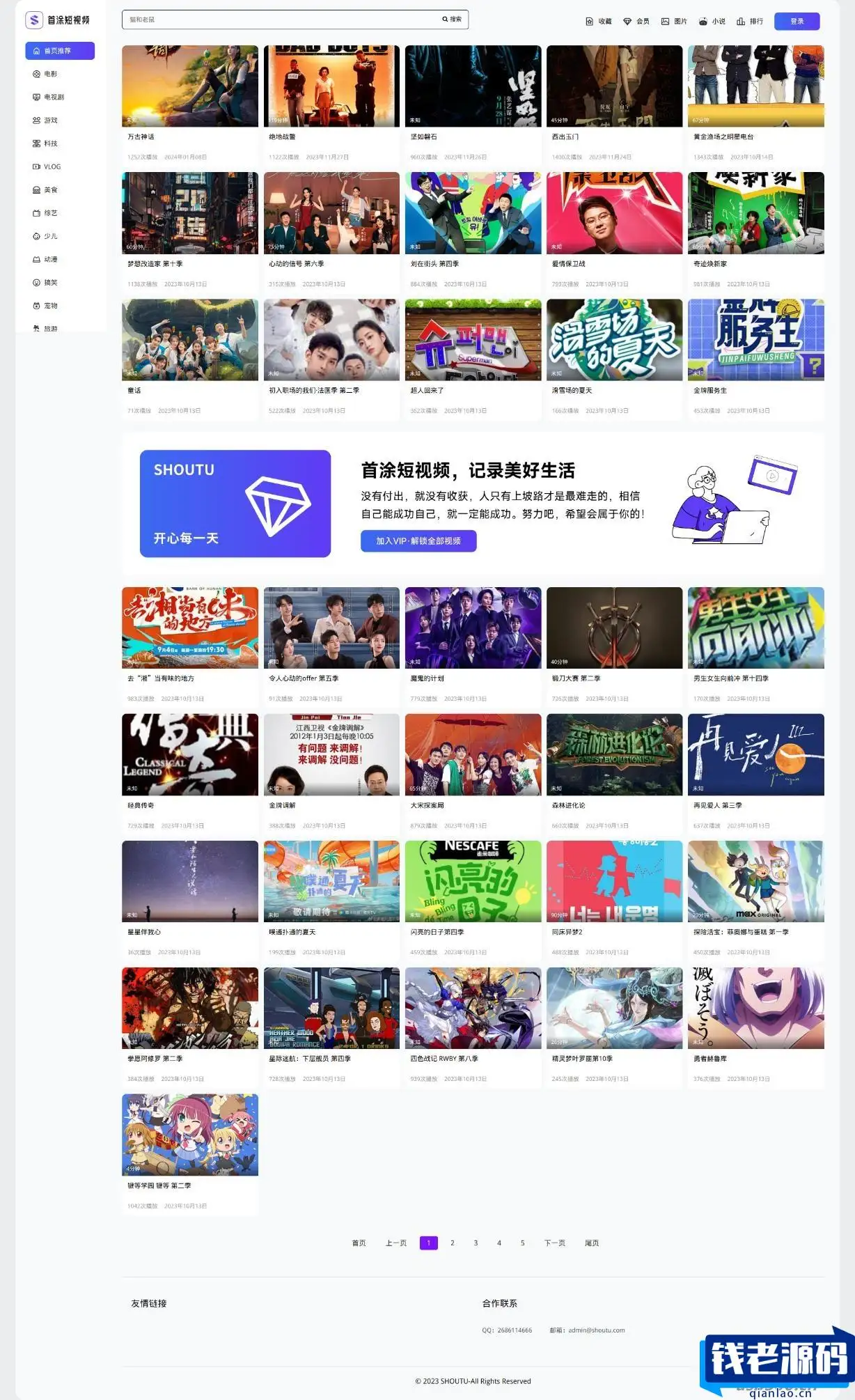Click the current page 1 button
This screenshot has width=855, height=1400.
[x=429, y=1243]
